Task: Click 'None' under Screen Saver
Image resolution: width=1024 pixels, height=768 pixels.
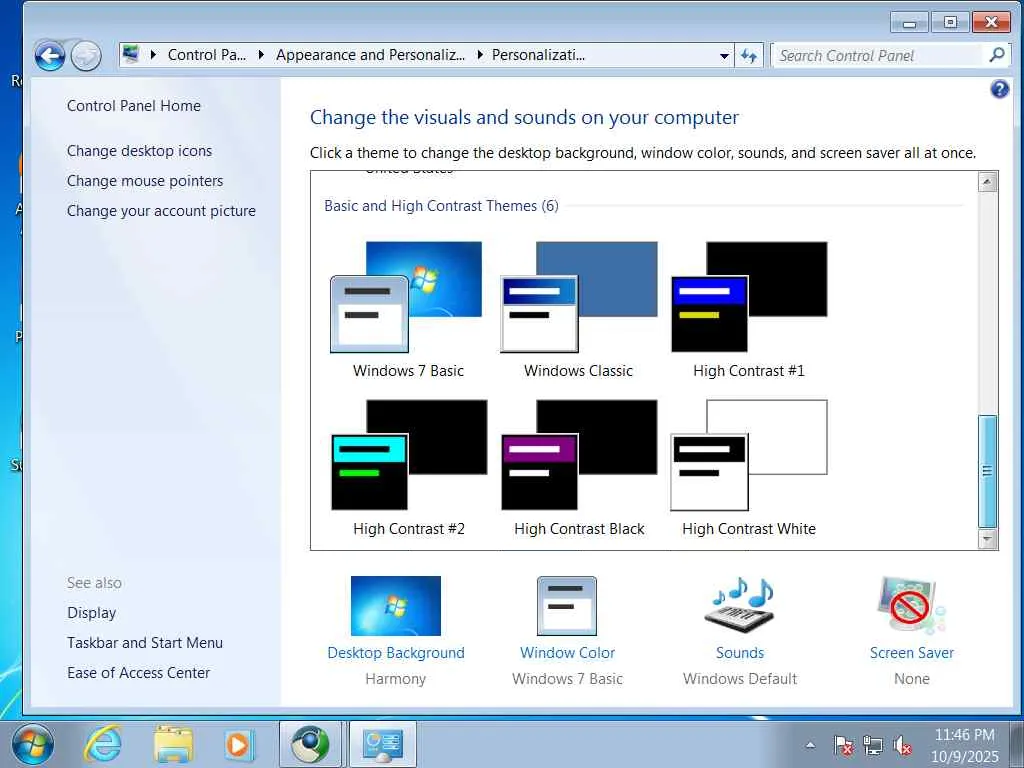Action: 912,679
